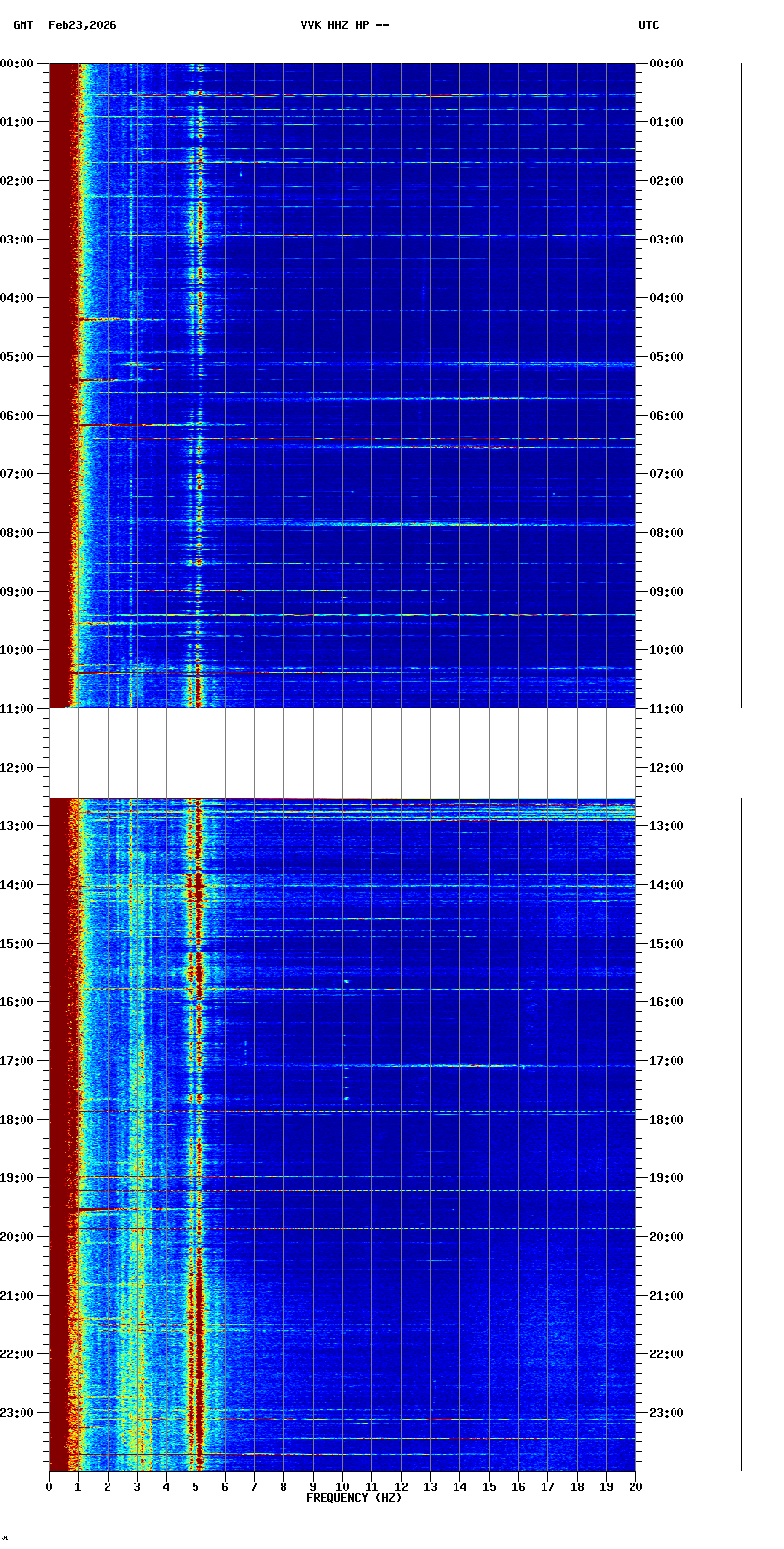Click the 06:00 marker on left time axis
784x1549 pixels.
coord(17,416)
